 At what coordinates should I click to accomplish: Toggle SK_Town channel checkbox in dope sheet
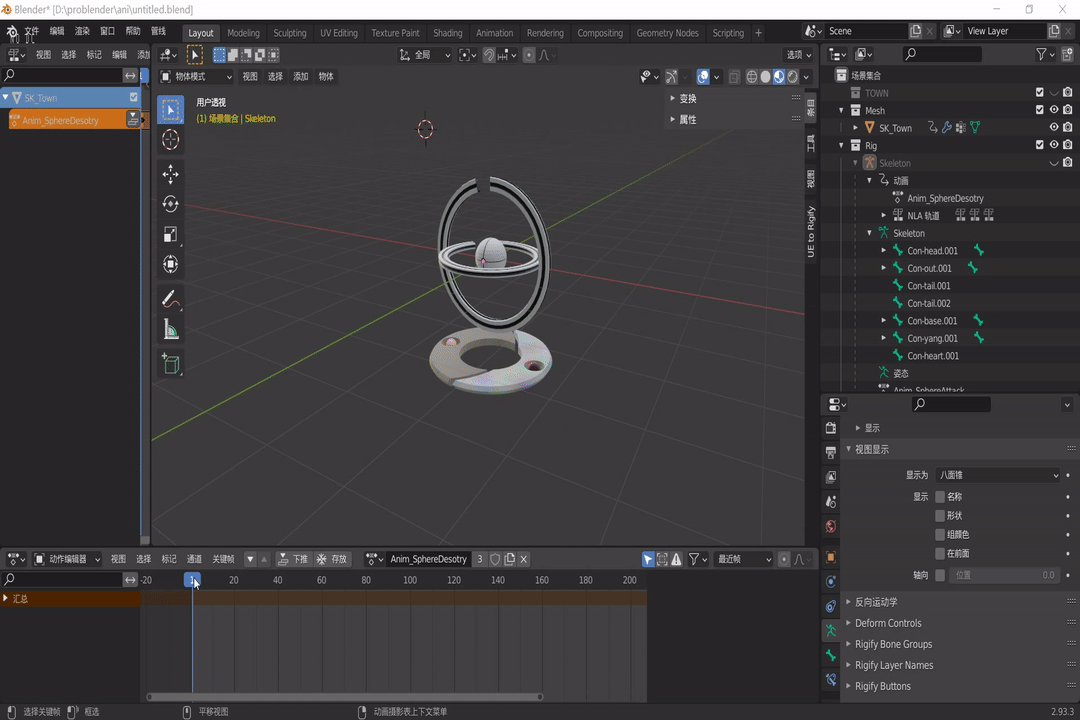click(134, 98)
